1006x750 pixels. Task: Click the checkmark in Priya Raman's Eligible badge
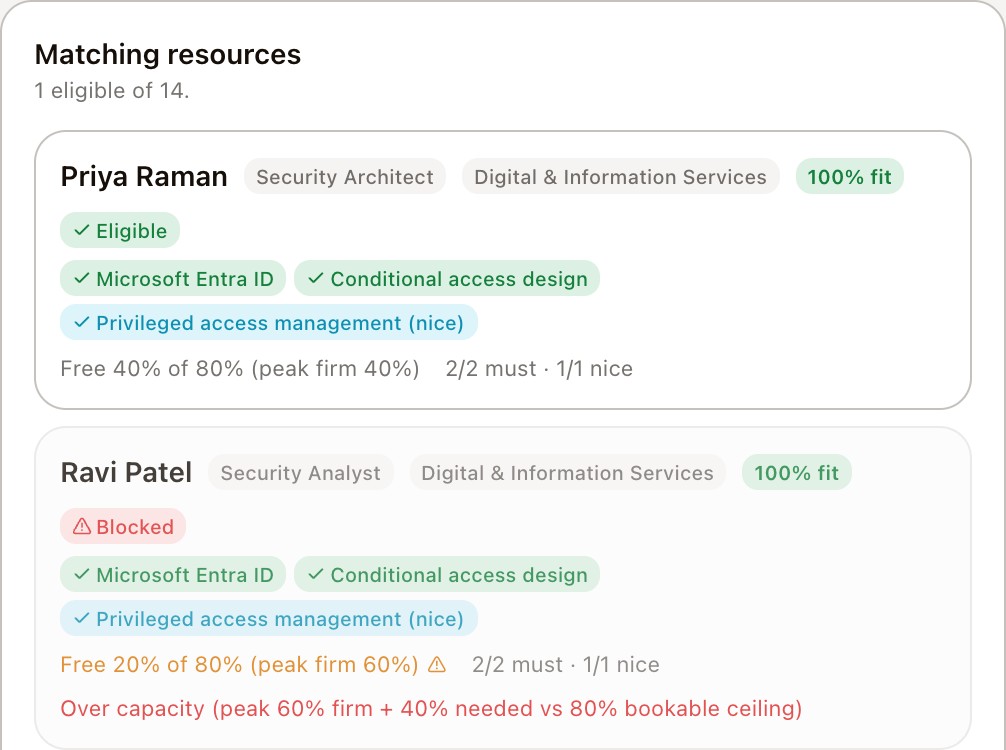81,230
